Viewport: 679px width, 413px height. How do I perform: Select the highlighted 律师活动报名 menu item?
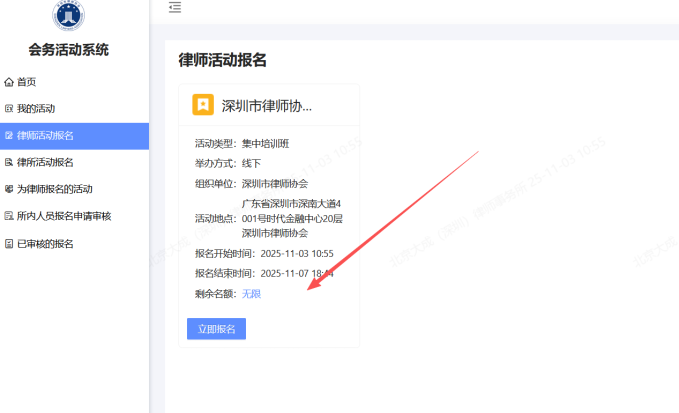pos(45,135)
